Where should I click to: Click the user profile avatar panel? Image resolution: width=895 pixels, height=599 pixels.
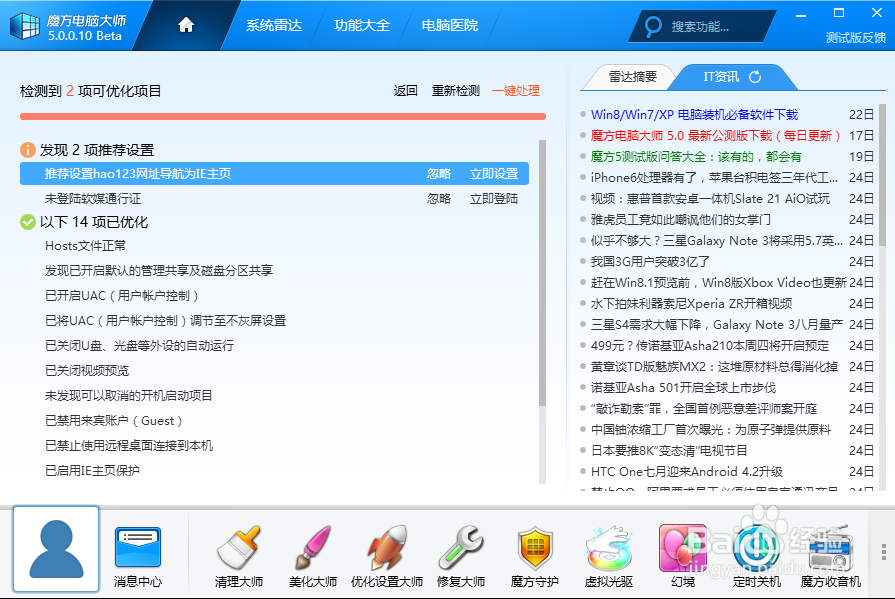click(55, 548)
